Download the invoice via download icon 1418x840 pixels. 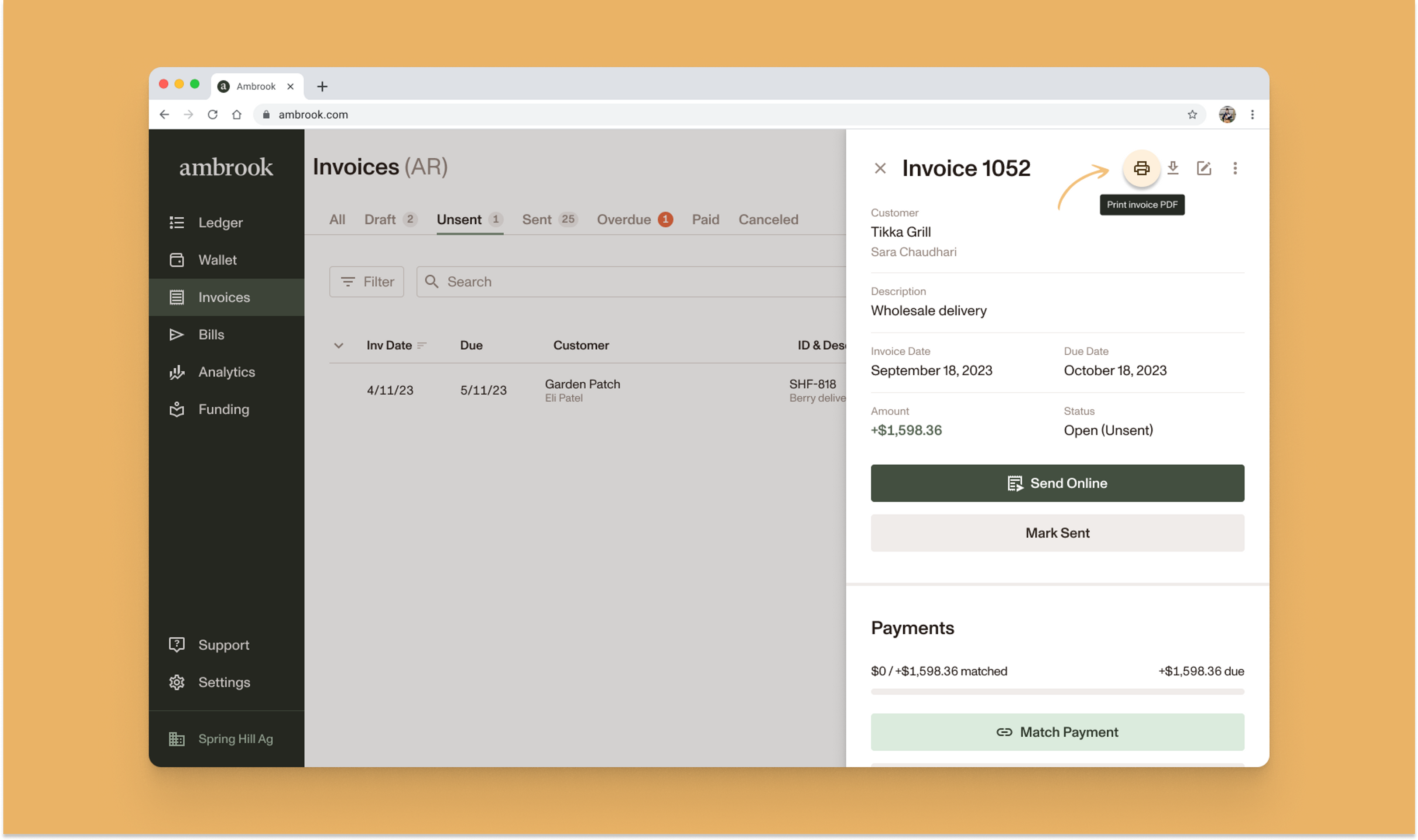point(1173,168)
